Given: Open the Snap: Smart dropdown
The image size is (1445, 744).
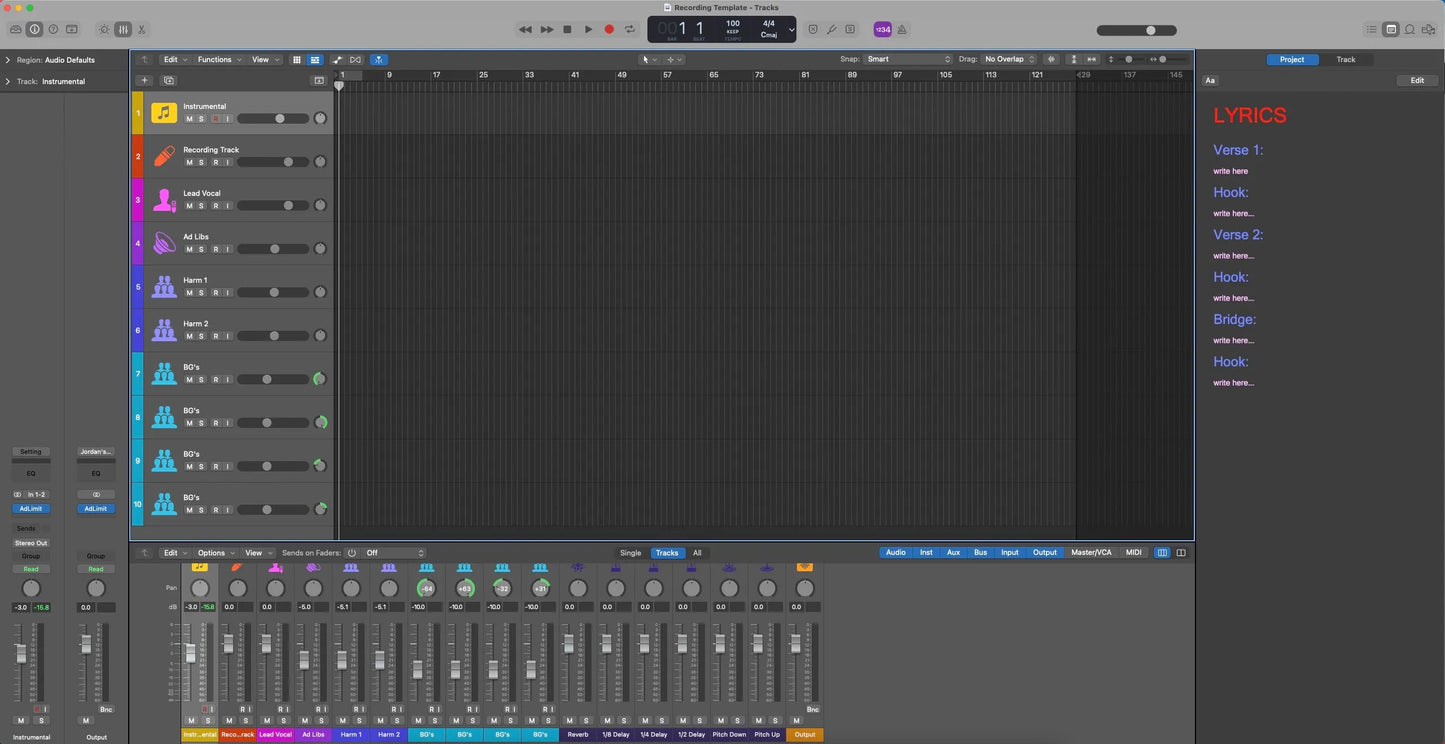Looking at the screenshot, I should (905, 59).
